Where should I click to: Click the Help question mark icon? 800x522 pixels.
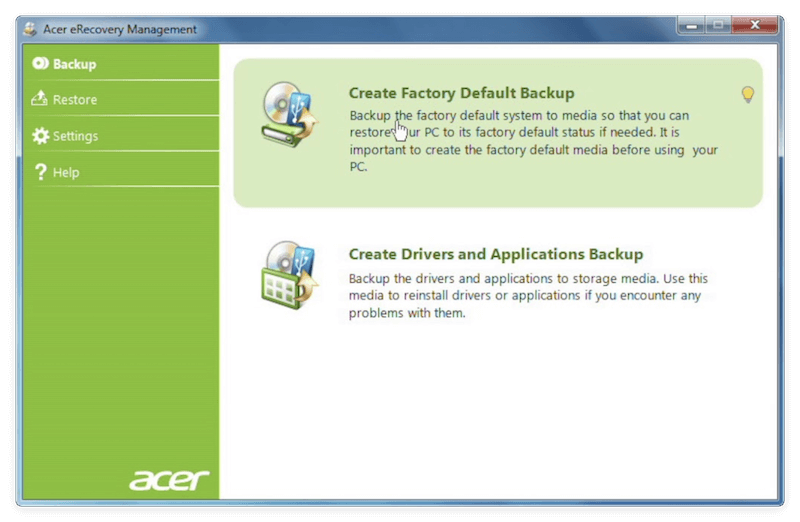point(40,172)
